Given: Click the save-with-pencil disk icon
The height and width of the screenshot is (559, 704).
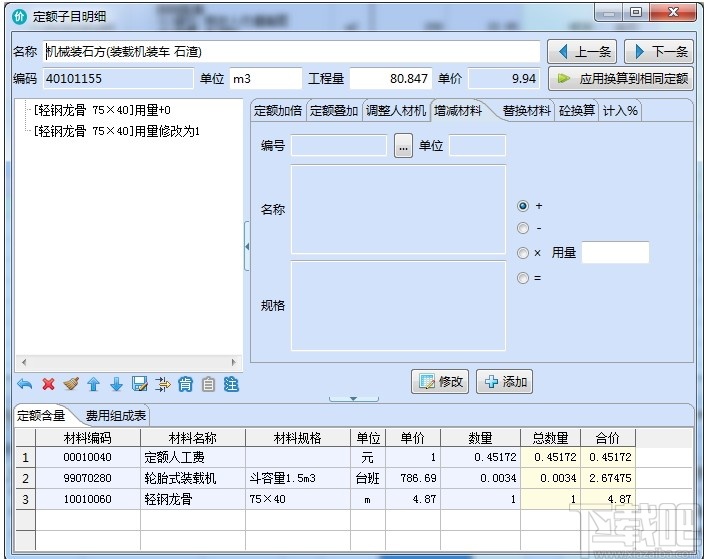Looking at the screenshot, I should coord(139,384).
